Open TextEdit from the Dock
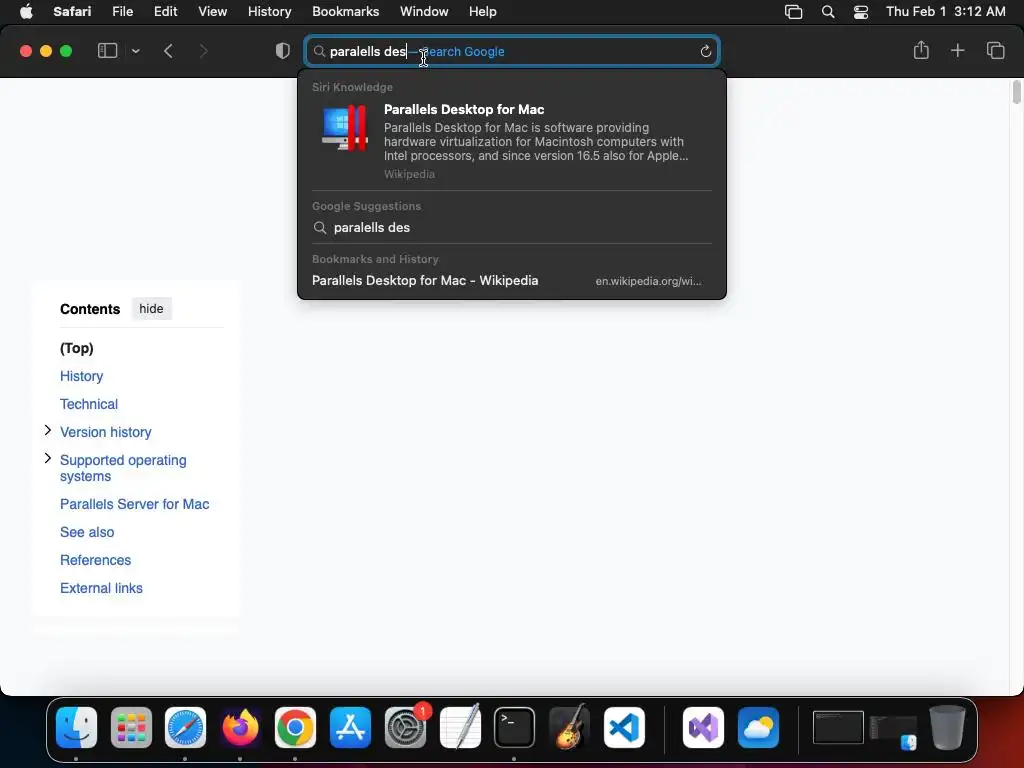The height and width of the screenshot is (768, 1024). (x=460, y=726)
